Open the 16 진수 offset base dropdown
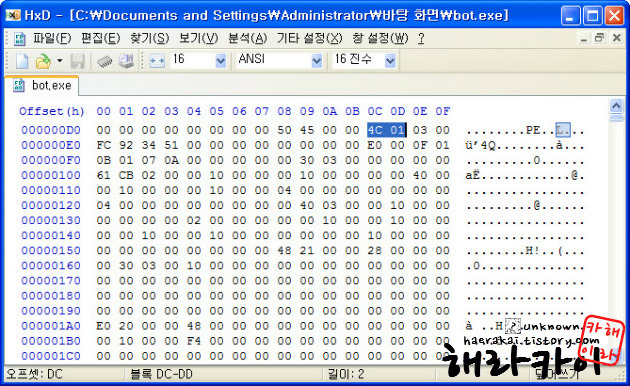The height and width of the screenshot is (386, 630). click(x=390, y=61)
